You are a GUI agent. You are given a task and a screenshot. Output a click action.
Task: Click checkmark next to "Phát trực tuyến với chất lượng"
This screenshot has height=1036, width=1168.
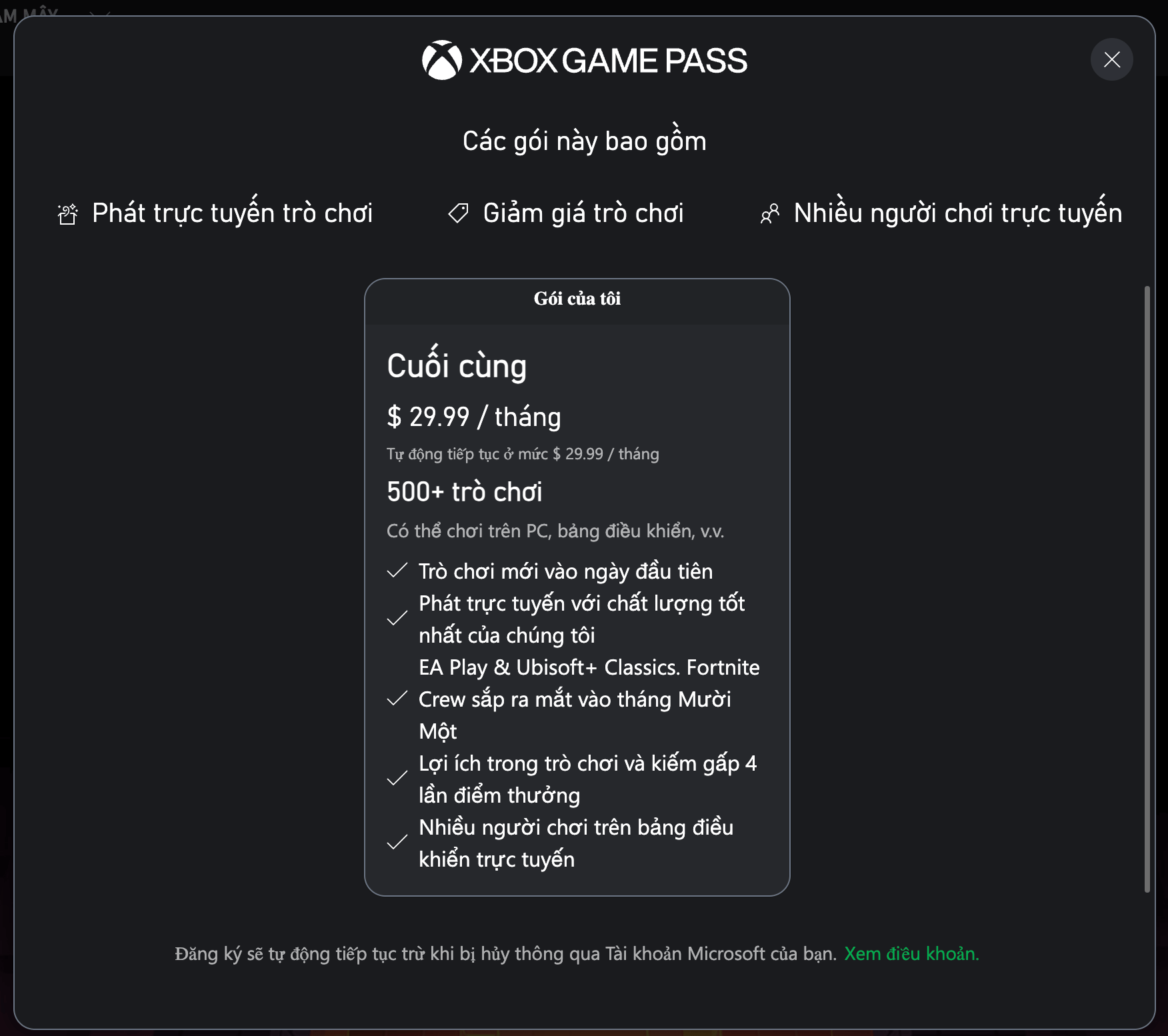[x=397, y=619]
